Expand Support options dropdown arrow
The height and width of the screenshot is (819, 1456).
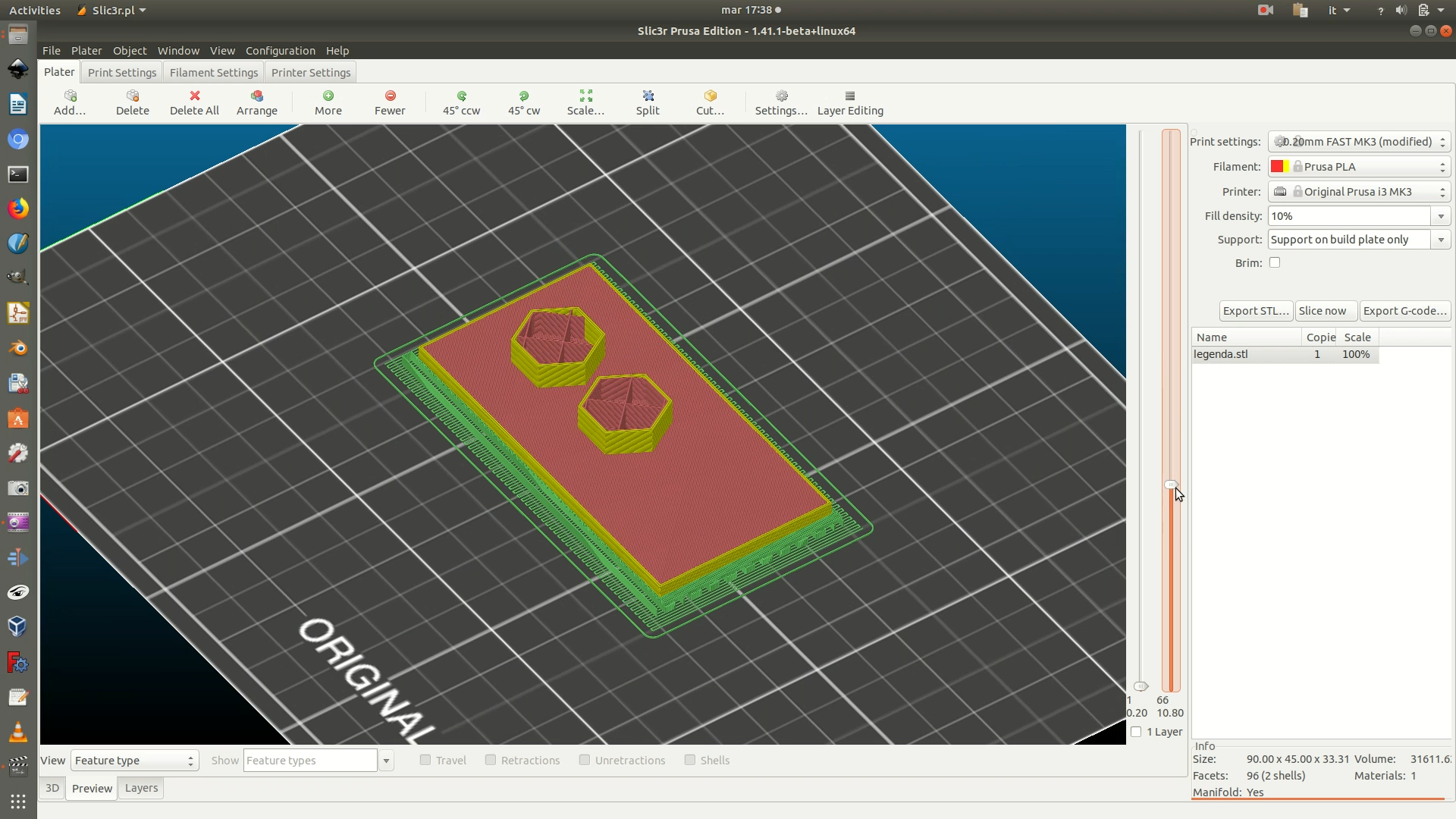point(1441,240)
